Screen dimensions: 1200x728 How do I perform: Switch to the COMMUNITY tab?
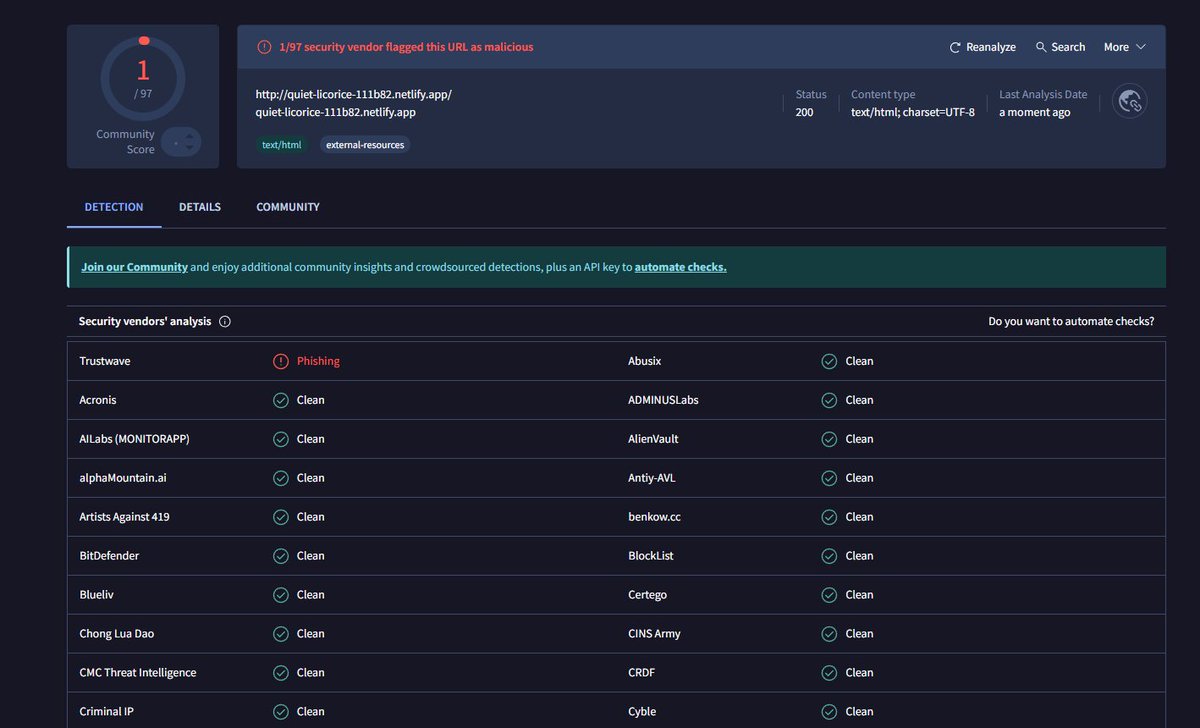pyautogui.click(x=288, y=207)
